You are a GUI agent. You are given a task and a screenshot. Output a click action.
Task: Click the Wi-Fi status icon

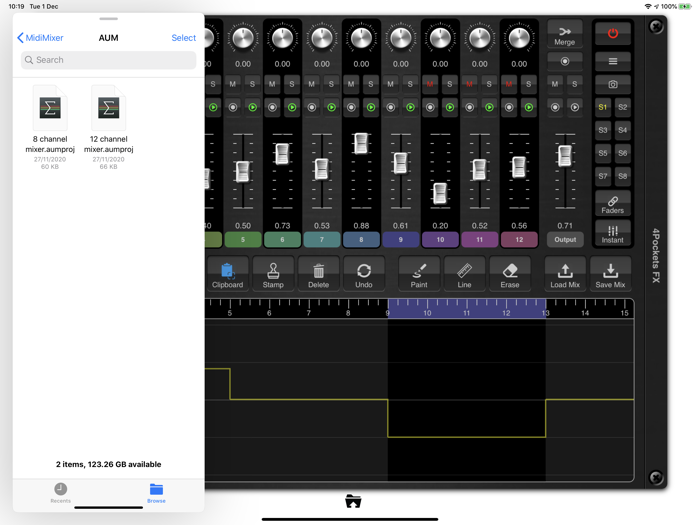point(648,6)
